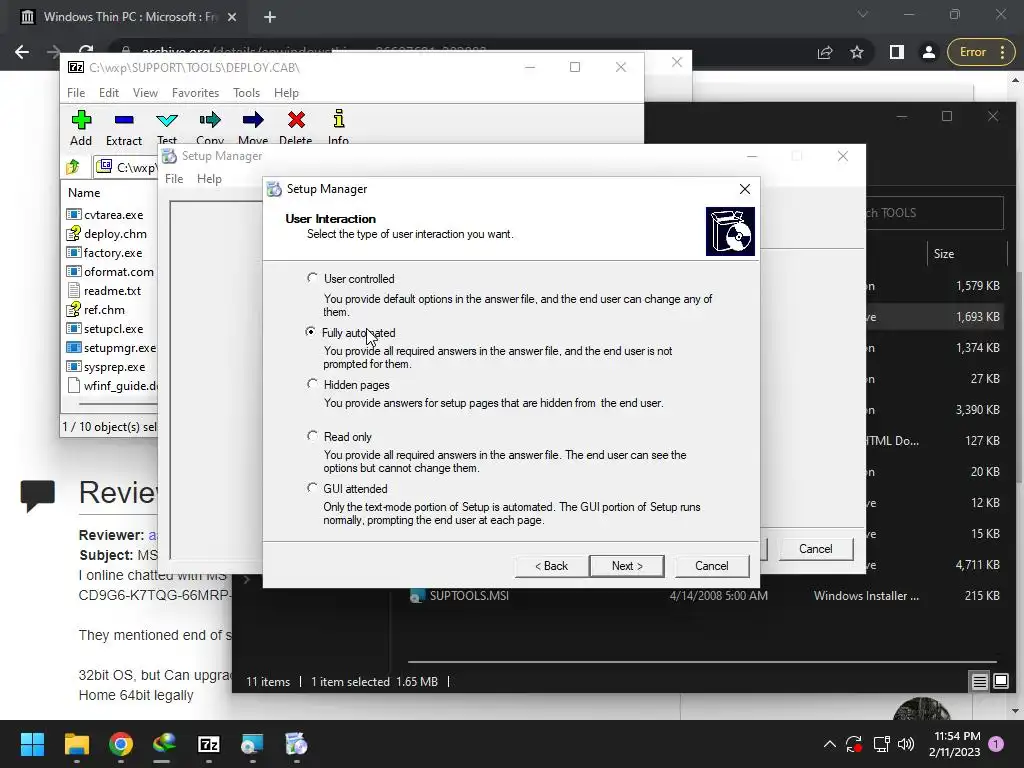Close the Windows Thin PC browser tab
The image size is (1024, 768).
click(x=232, y=17)
